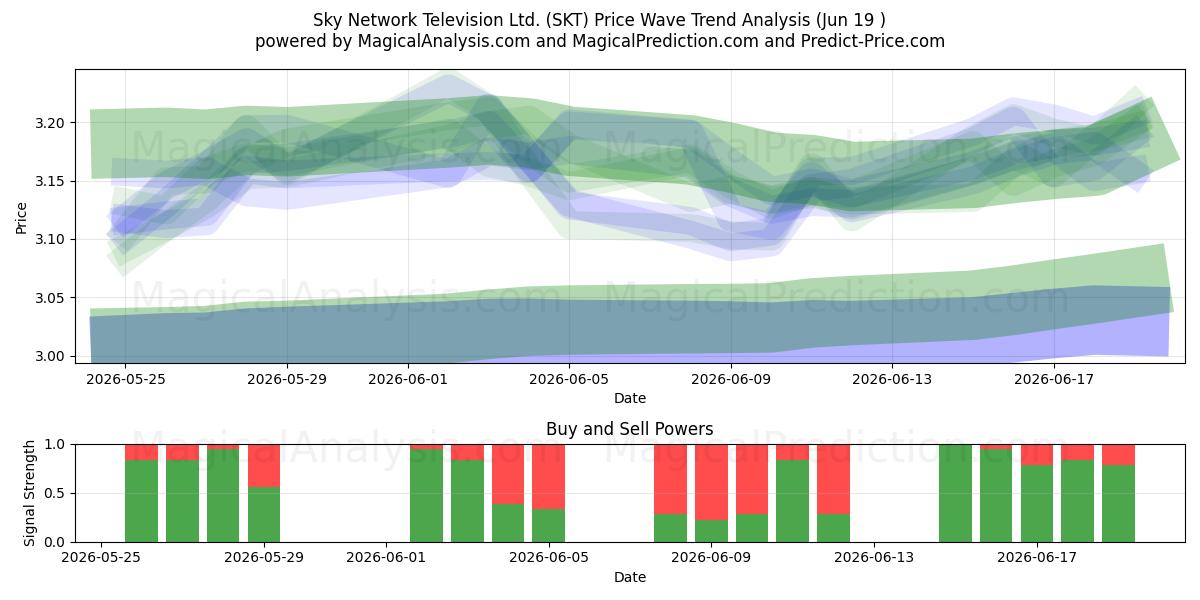Click the green buy bar for June 2

tap(426, 495)
